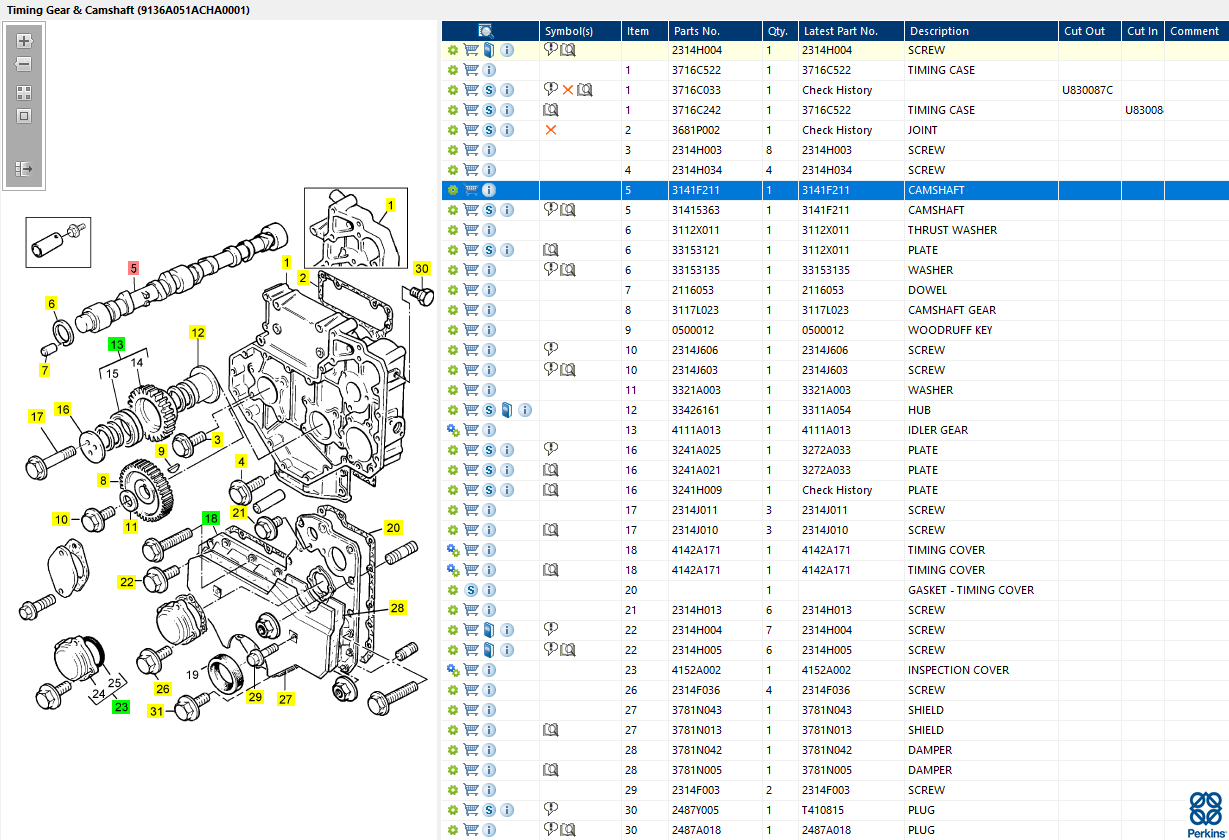Click the Description column header
The image size is (1229, 840).
939,31
